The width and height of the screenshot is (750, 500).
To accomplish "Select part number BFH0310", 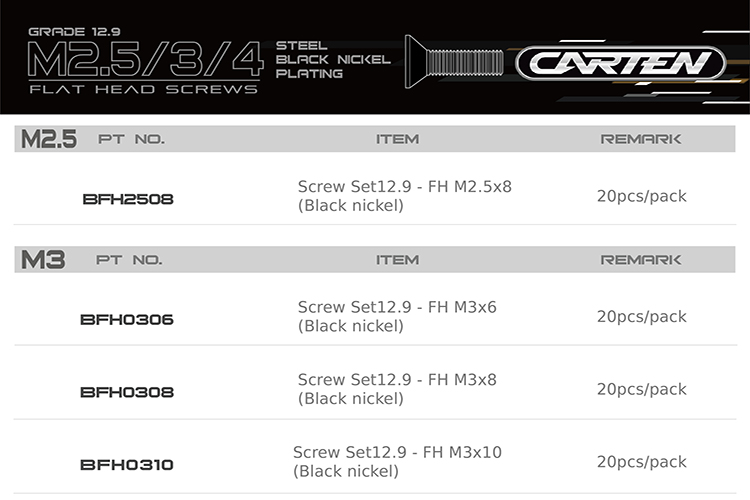I will pos(127,464).
